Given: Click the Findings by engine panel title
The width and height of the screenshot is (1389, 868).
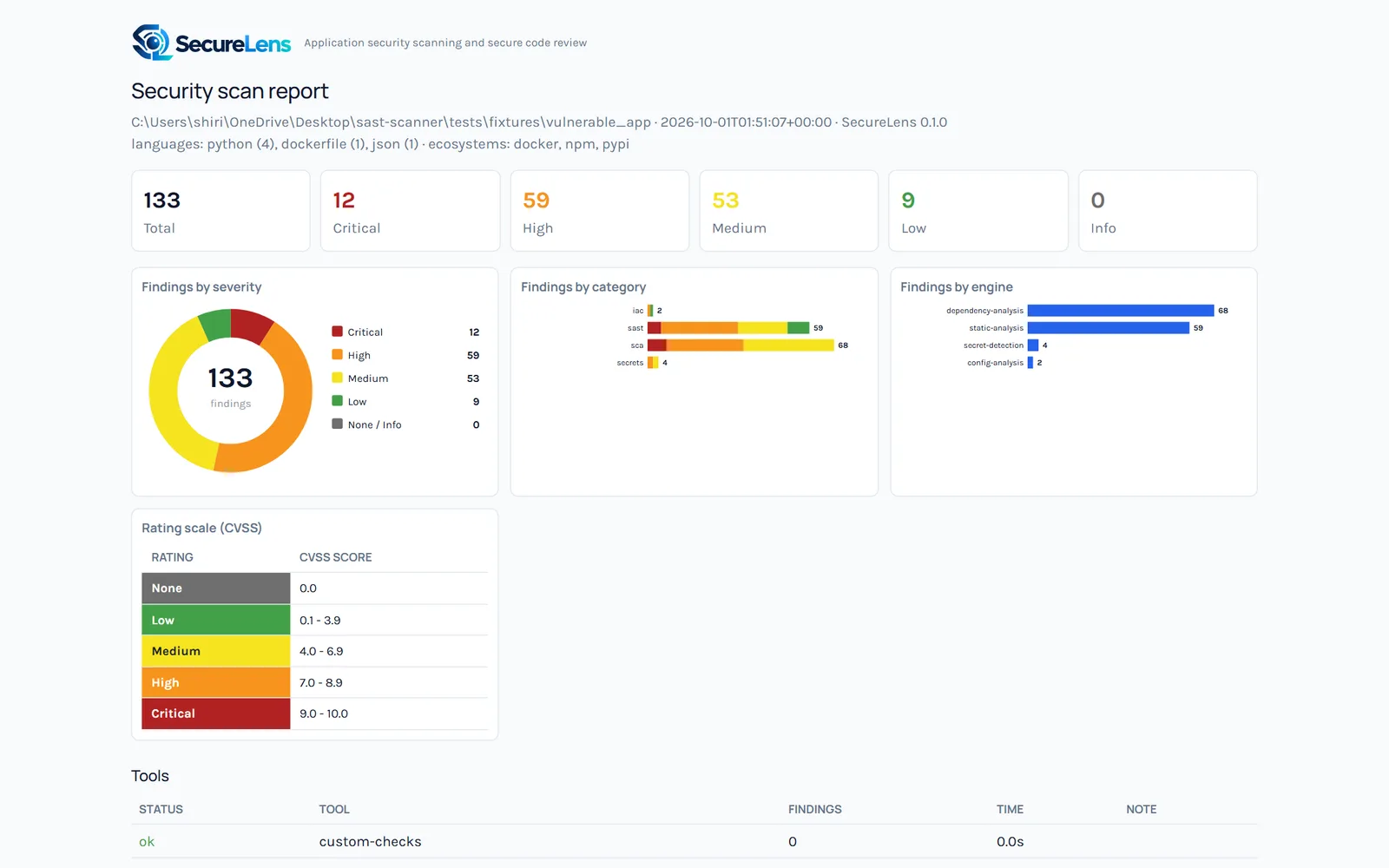Looking at the screenshot, I should tap(957, 286).
